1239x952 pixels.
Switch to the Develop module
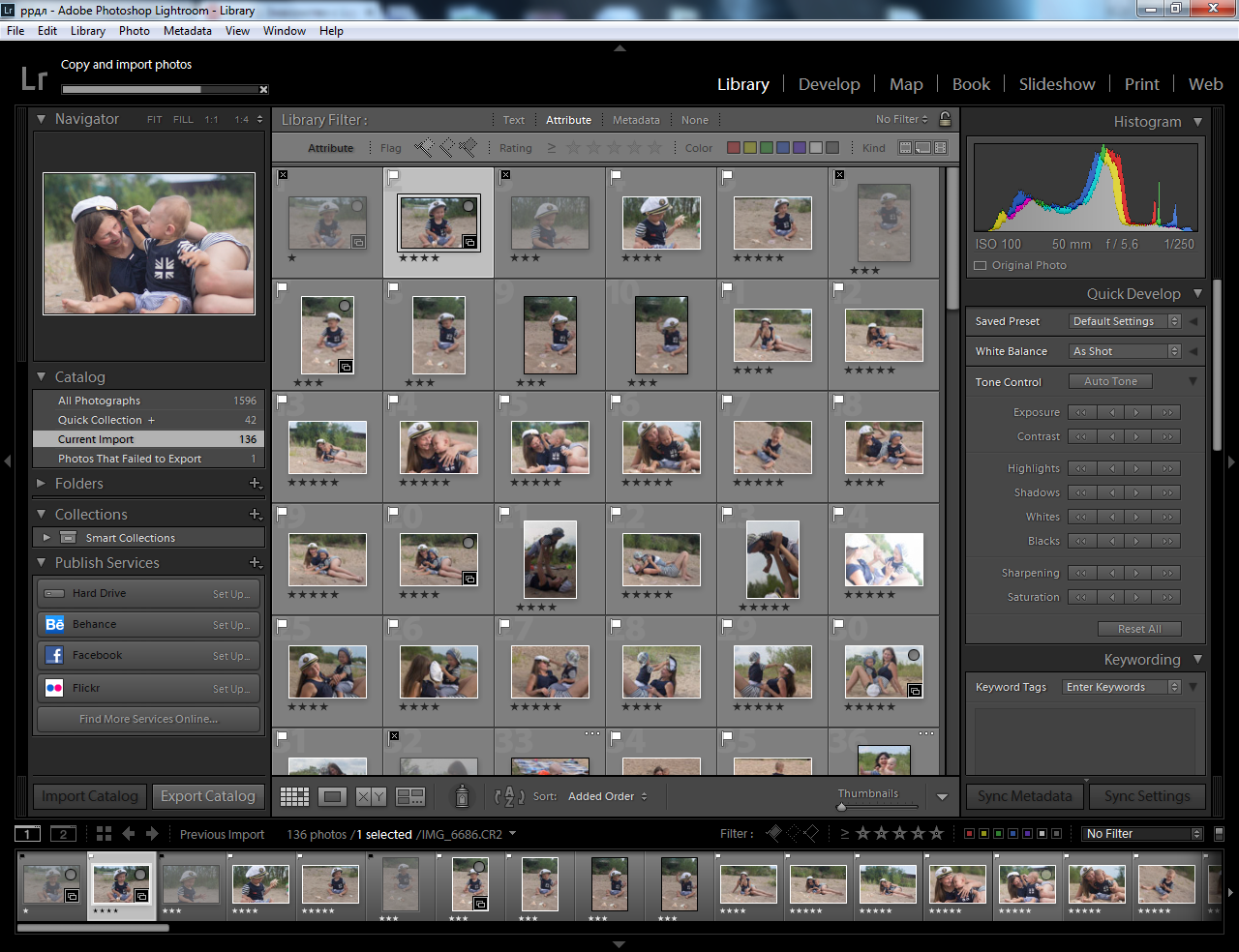(829, 84)
